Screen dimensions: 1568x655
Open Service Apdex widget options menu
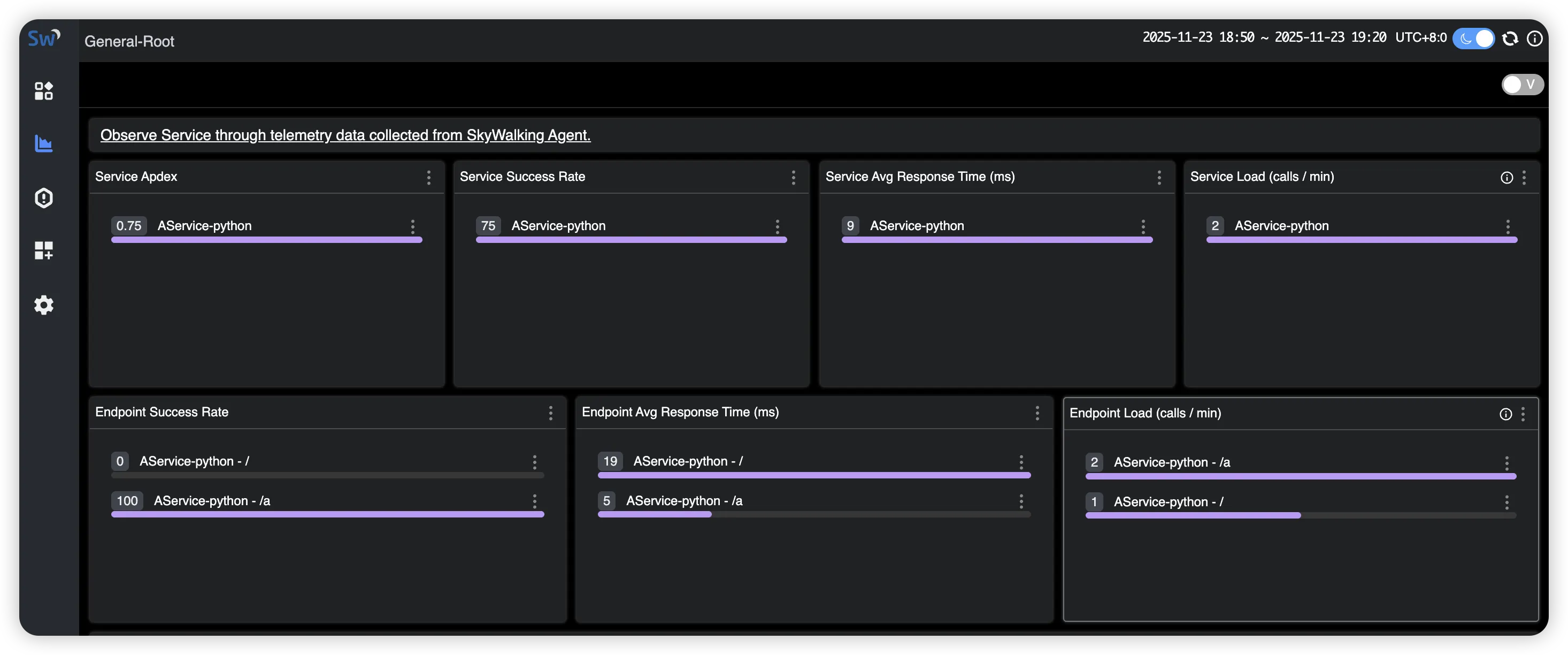[x=428, y=177]
